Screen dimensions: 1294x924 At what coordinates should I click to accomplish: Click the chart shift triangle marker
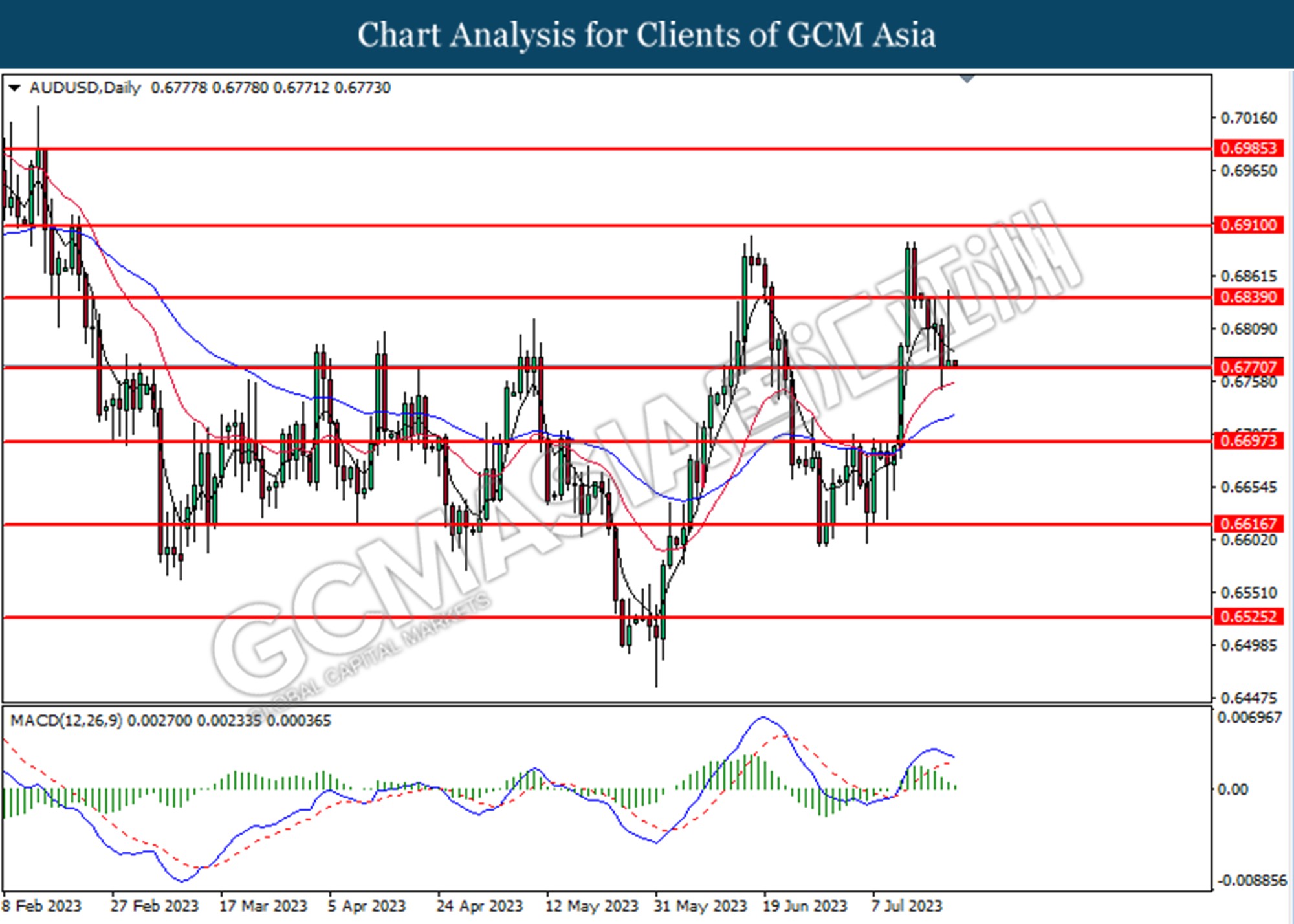tap(967, 79)
